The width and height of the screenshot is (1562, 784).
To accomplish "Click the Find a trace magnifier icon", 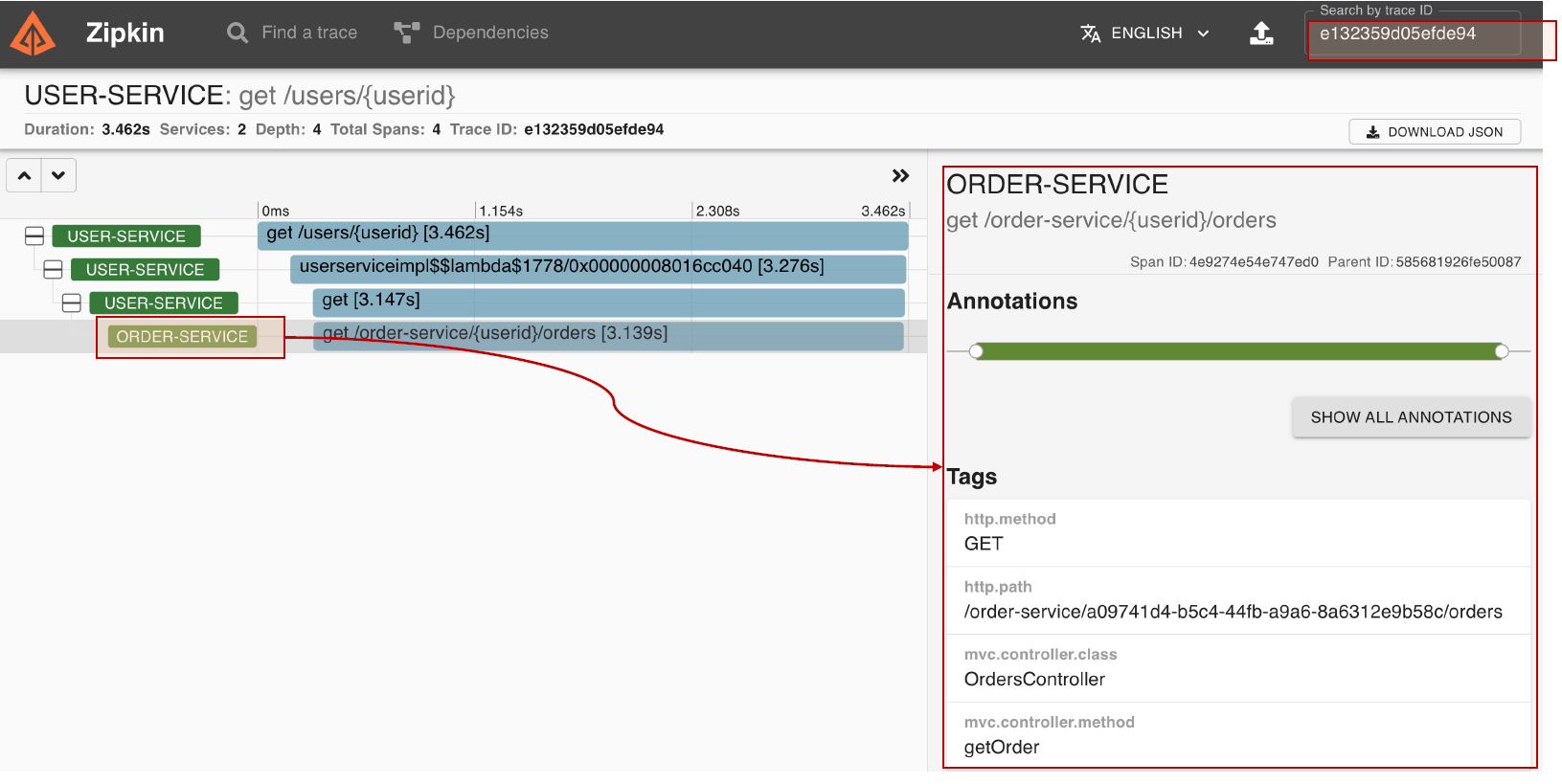I will 238,33.
